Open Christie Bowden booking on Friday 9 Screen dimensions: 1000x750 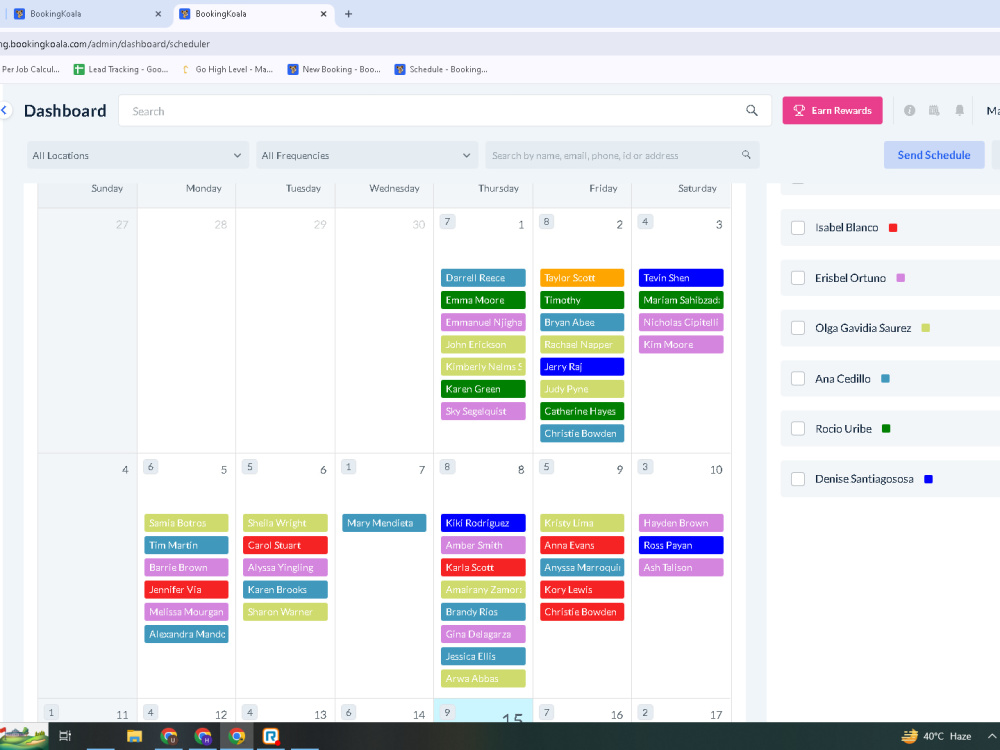click(582, 612)
